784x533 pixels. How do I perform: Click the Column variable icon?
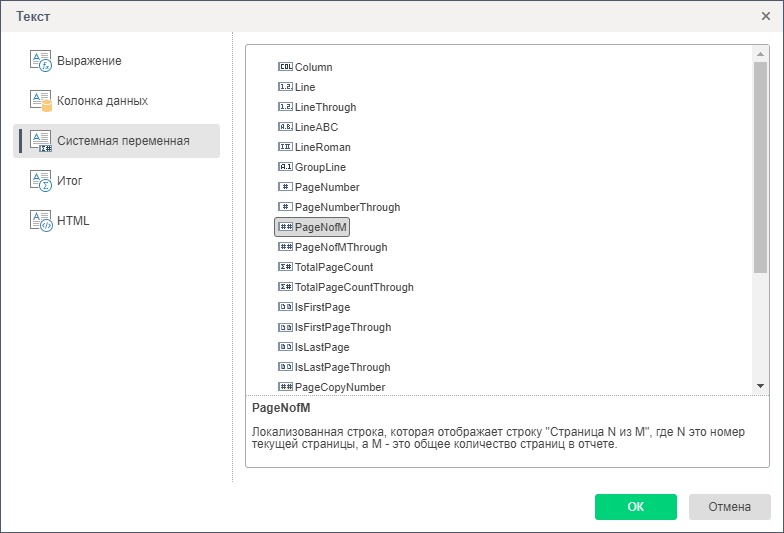pos(285,67)
